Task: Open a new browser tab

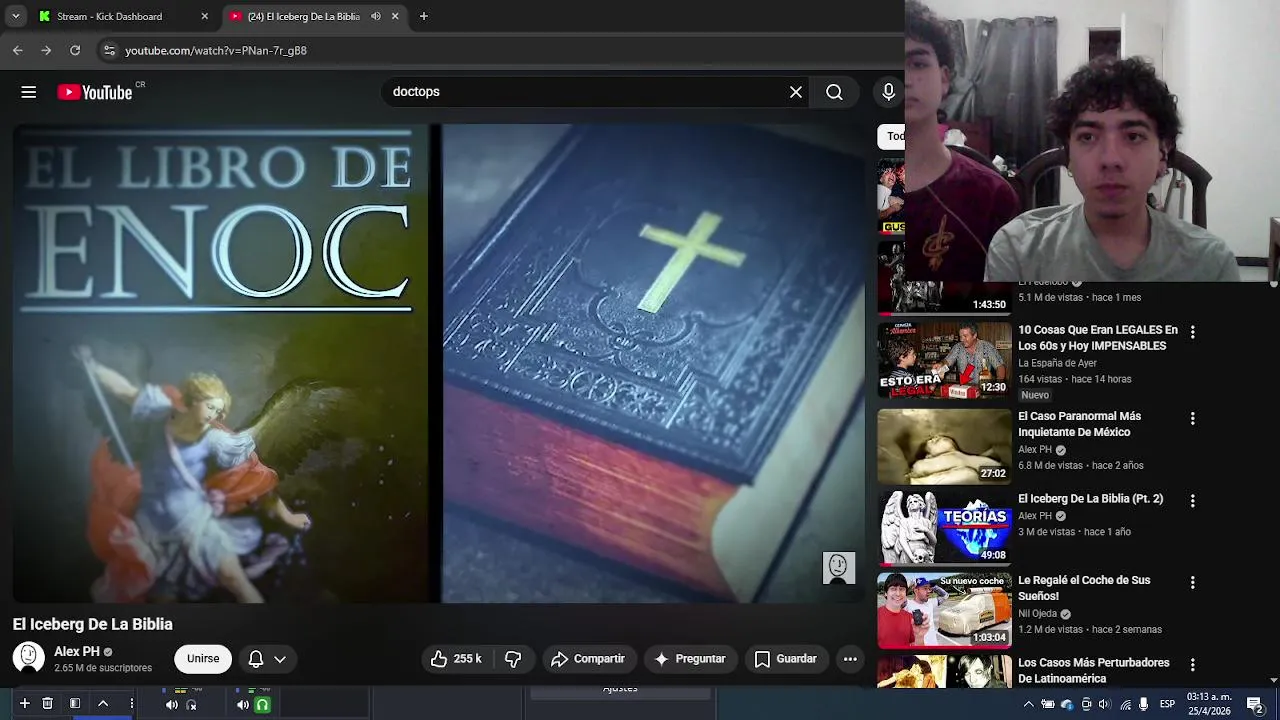Action: (x=424, y=16)
